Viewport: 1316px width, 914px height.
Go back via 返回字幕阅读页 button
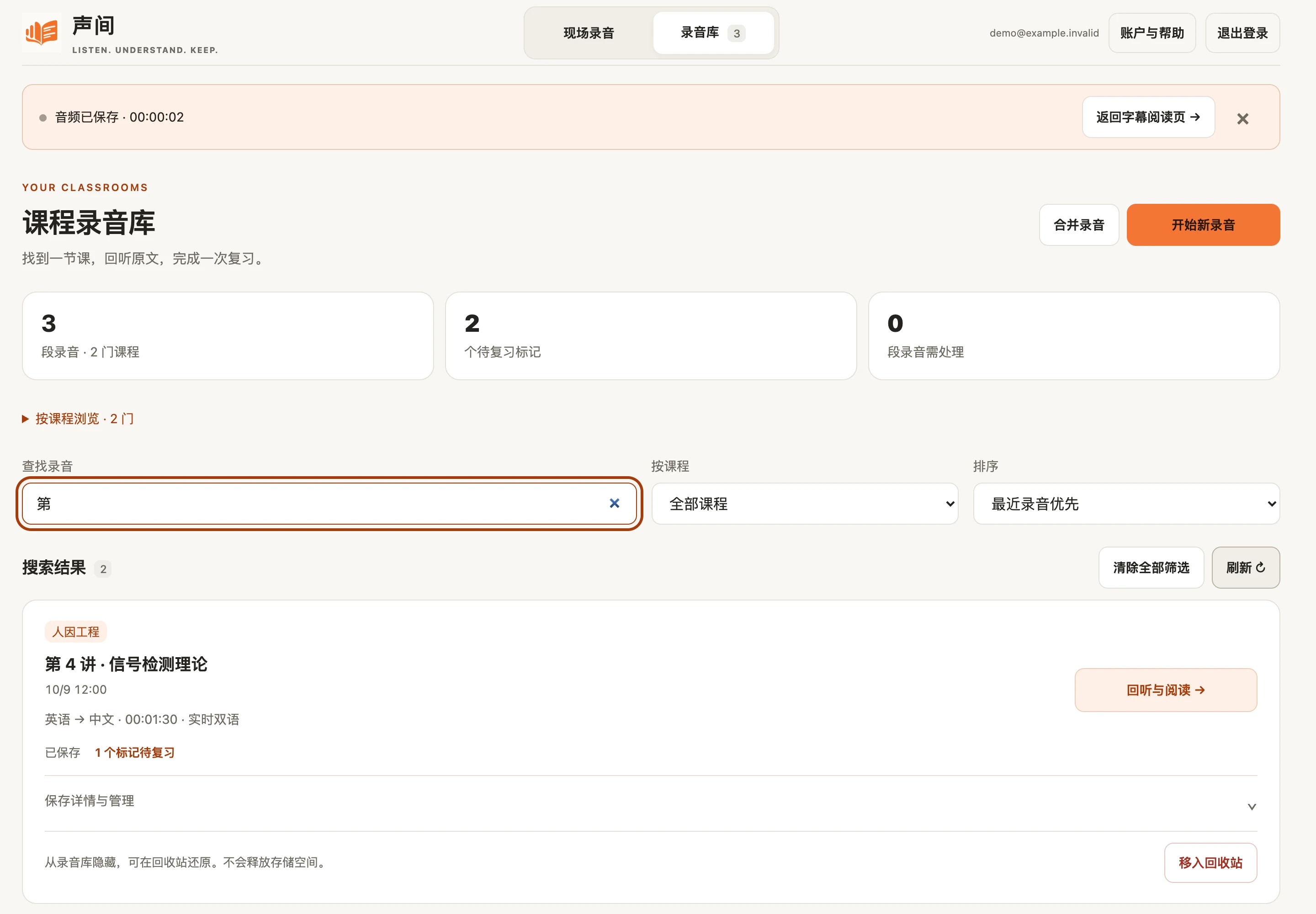1148,117
